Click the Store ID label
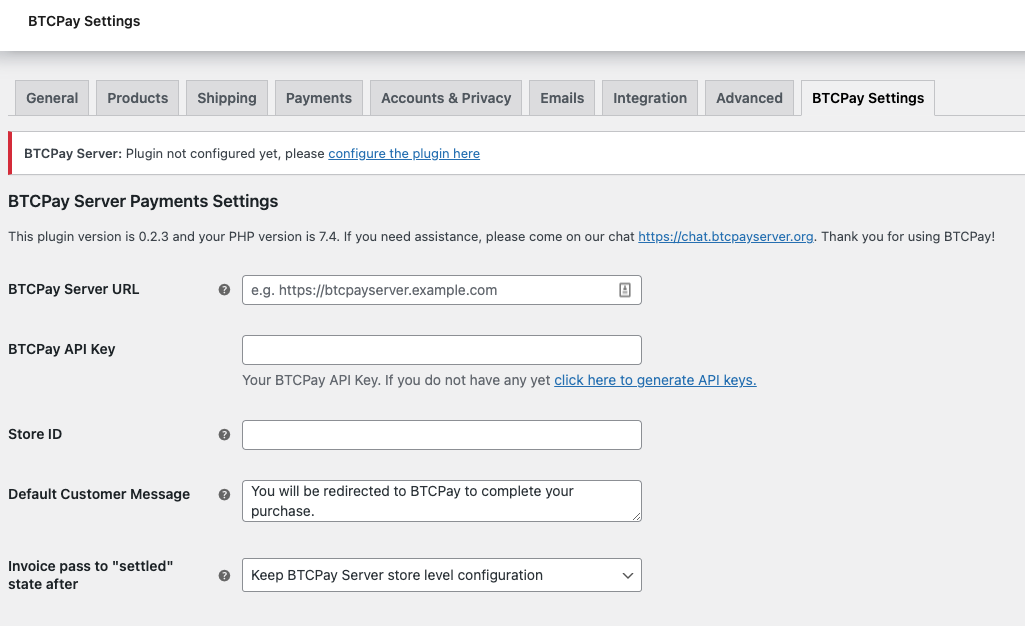1025x626 pixels. (35, 434)
